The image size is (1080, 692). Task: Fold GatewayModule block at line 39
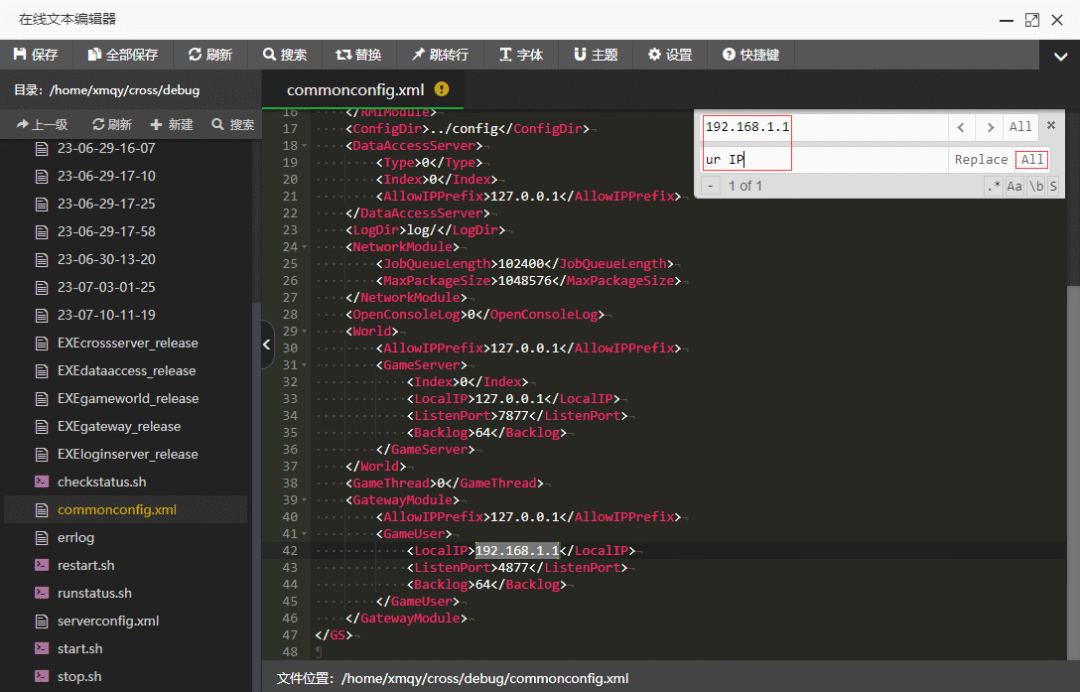304,501
